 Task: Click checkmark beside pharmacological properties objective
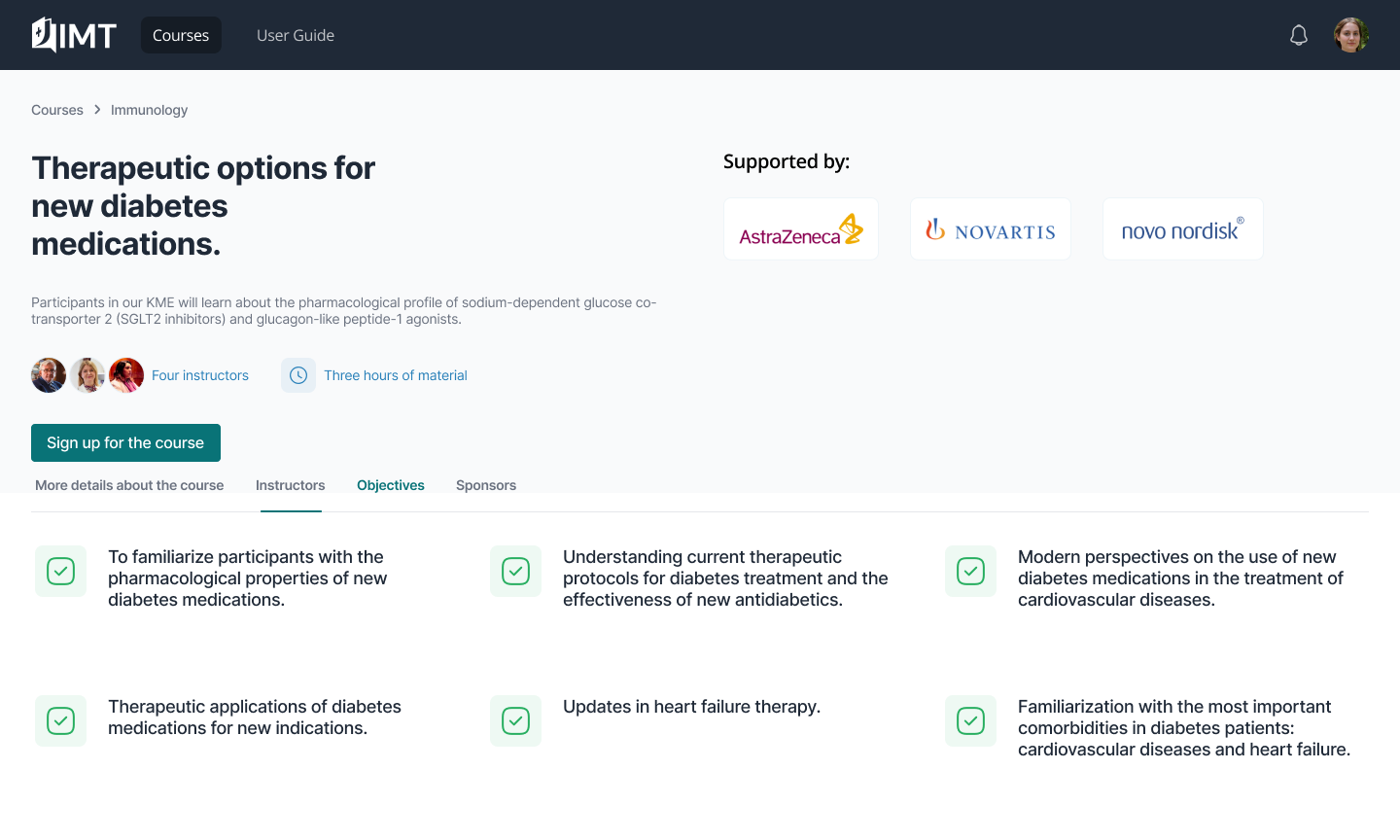pyautogui.click(x=61, y=571)
